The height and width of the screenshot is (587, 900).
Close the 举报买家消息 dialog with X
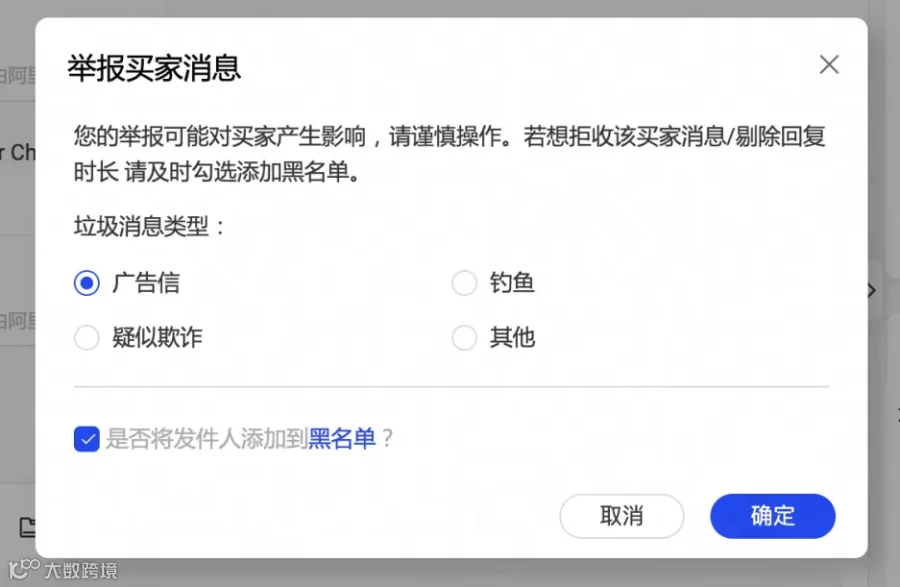[x=829, y=65]
